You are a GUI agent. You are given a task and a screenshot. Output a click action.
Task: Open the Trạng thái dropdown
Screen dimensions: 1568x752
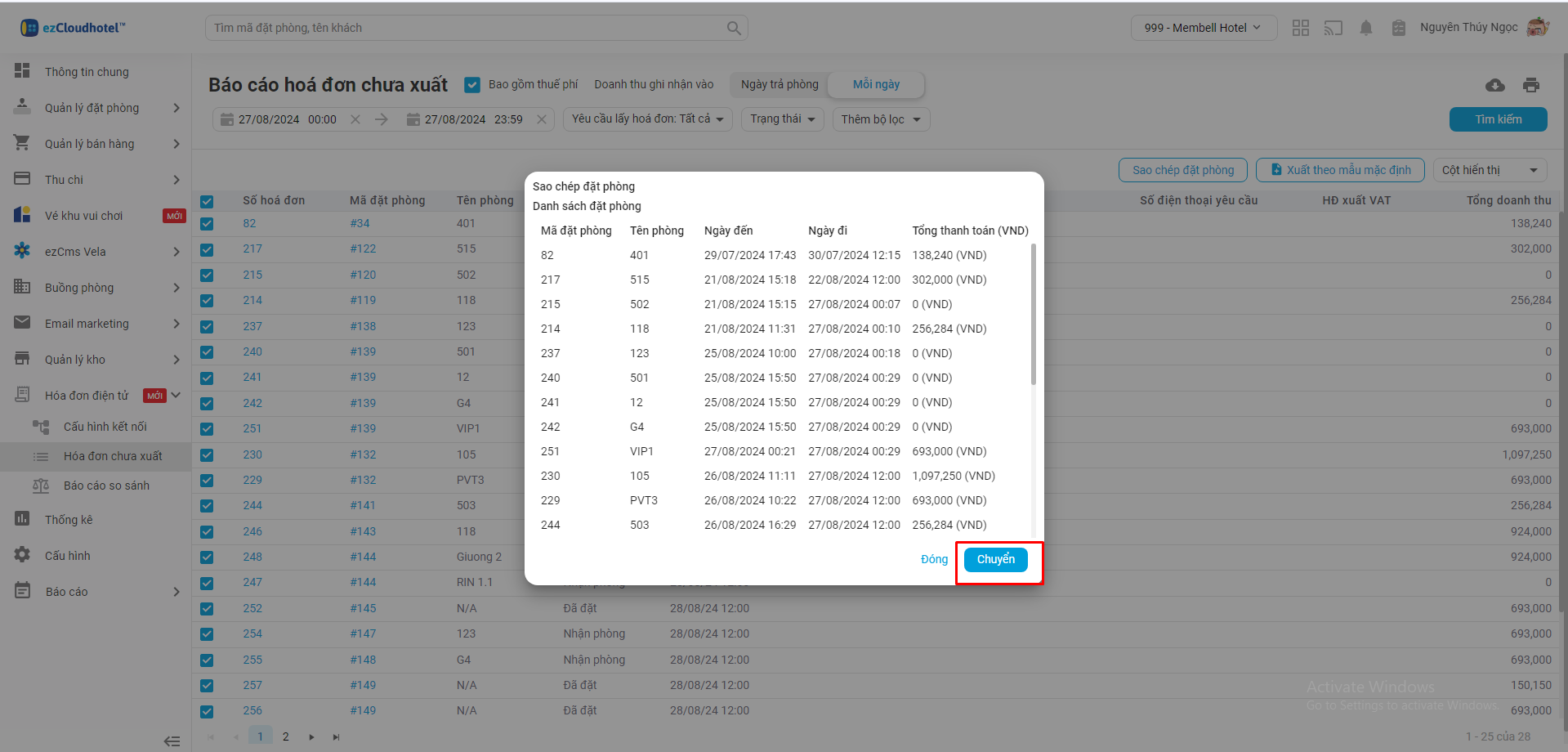[x=782, y=119]
